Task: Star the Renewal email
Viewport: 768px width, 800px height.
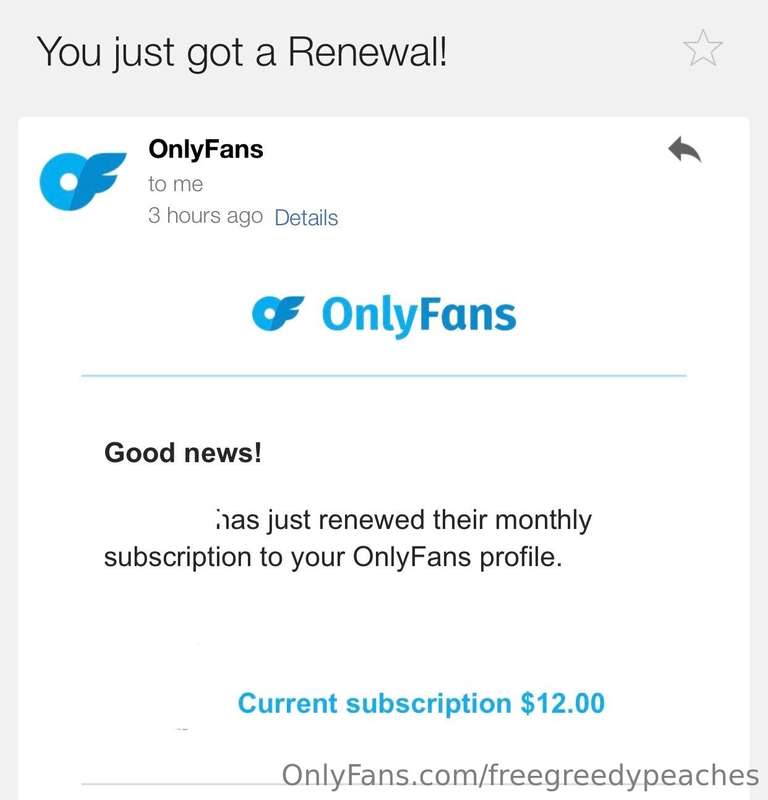Action: point(703,47)
